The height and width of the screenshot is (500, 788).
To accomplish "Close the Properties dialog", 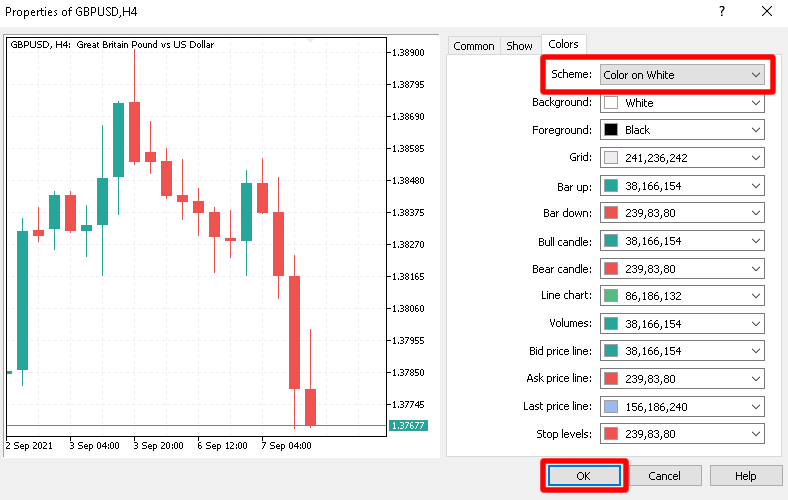I will click(767, 11).
